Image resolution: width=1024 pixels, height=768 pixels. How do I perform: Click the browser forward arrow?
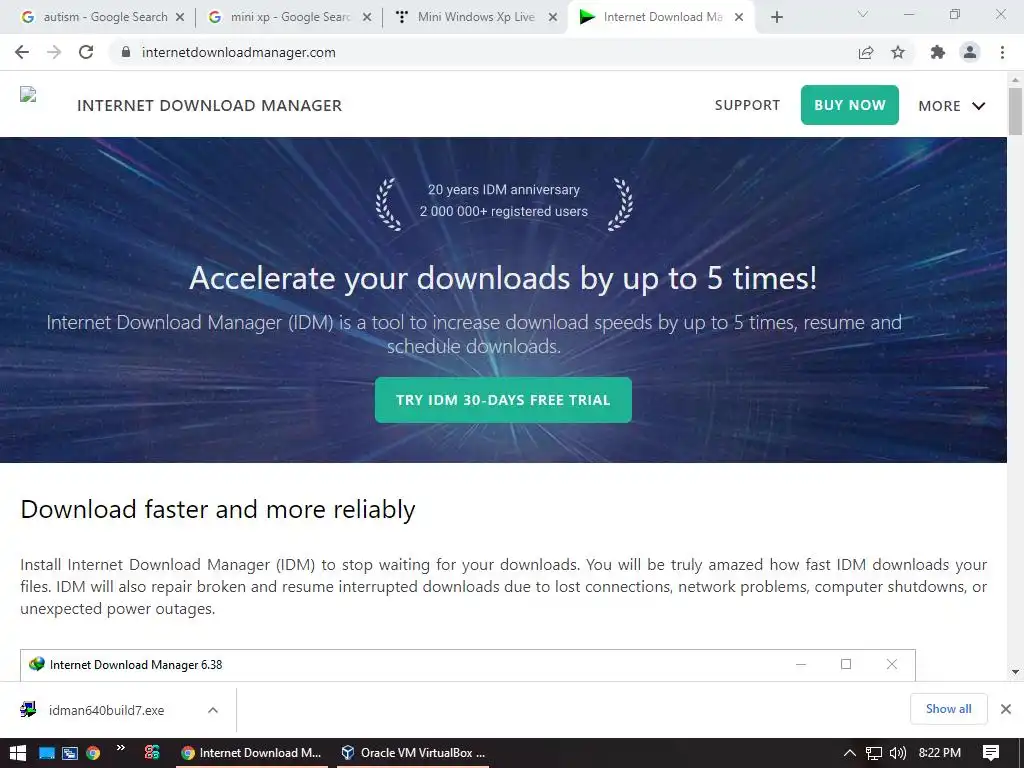click(x=54, y=52)
